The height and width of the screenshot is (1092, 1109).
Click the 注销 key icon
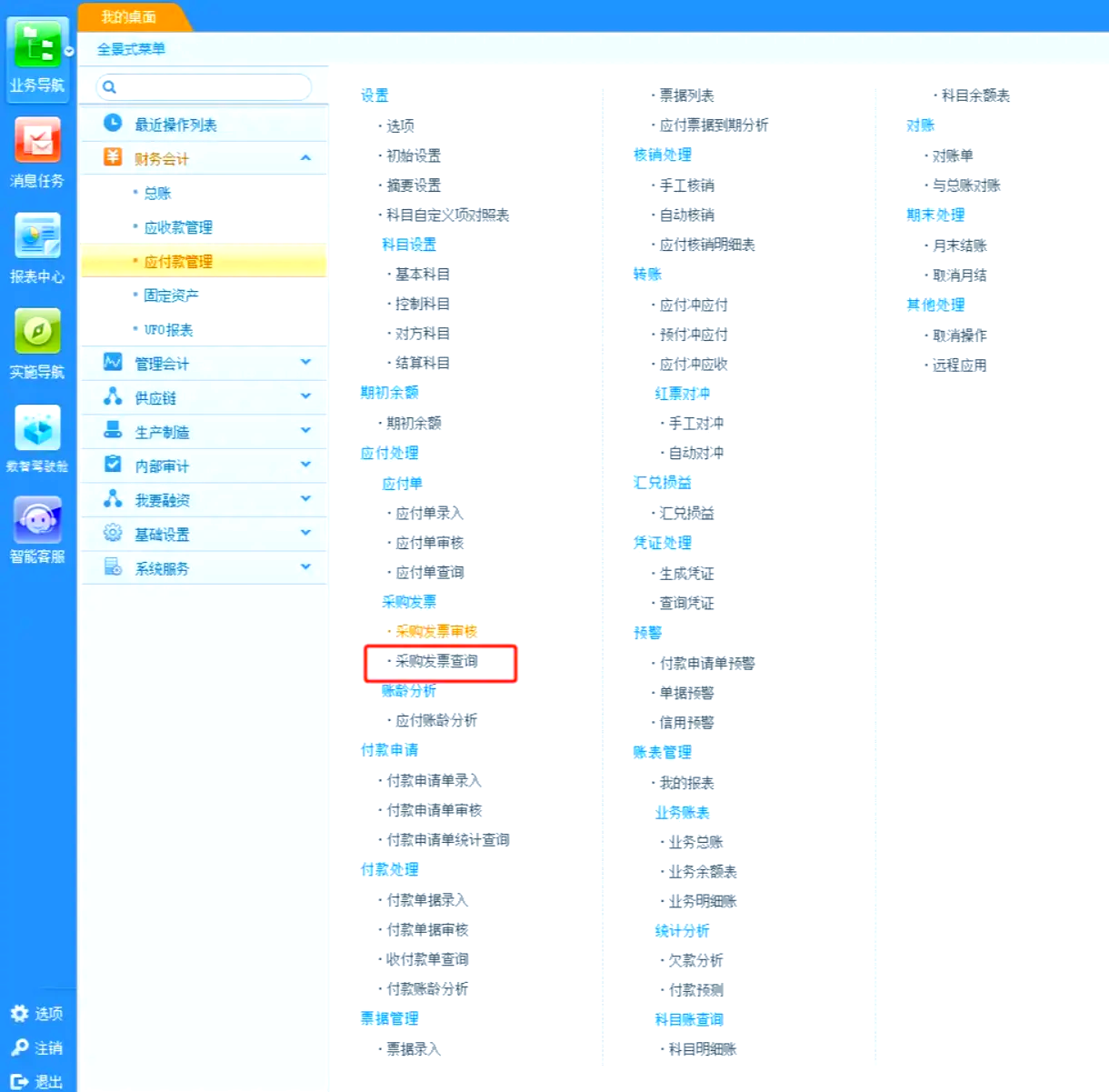(19, 1047)
